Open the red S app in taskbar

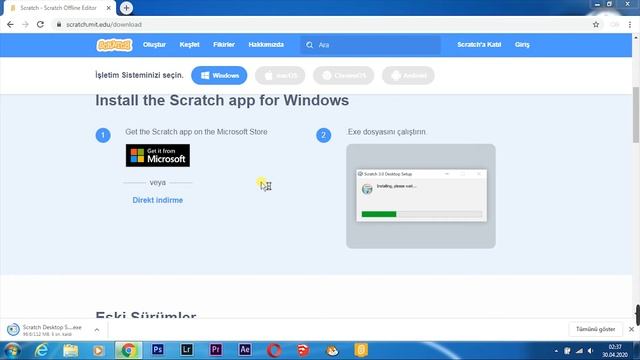tap(303, 350)
